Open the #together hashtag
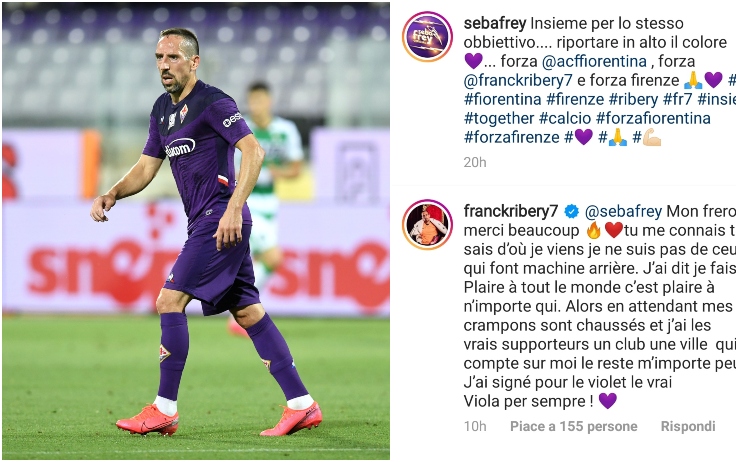This screenshot has height=462, width=738. point(499,118)
